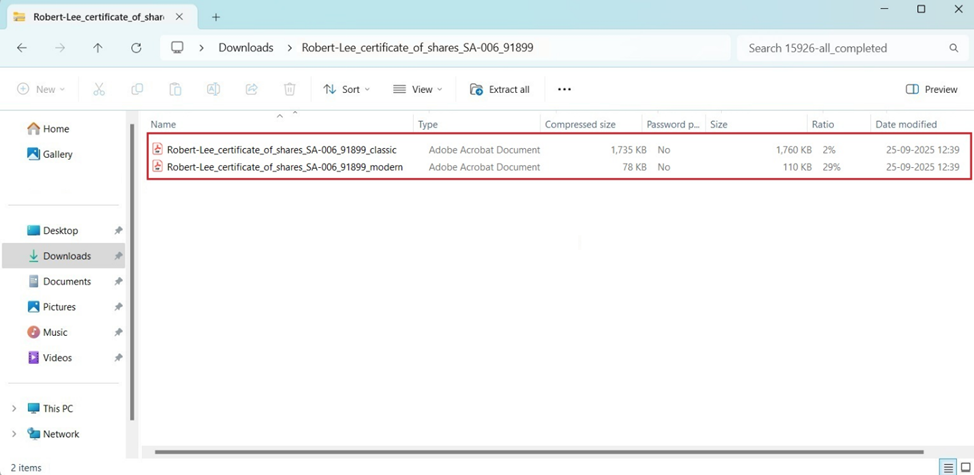Viewport: 974px width, 475px height.
Task: Unpin Documents using its pin icon
Action: point(118,281)
